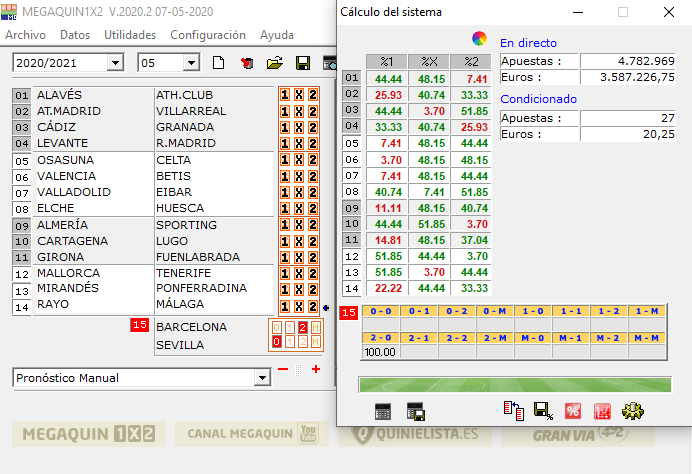
Task: Click the 100.00 value under 2 - 0
Action: (380, 352)
